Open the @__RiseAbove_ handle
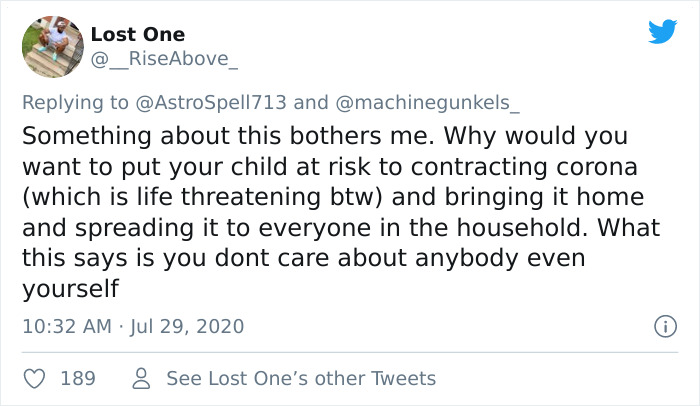Screen dimensions: 700x406 [x=165, y=59]
